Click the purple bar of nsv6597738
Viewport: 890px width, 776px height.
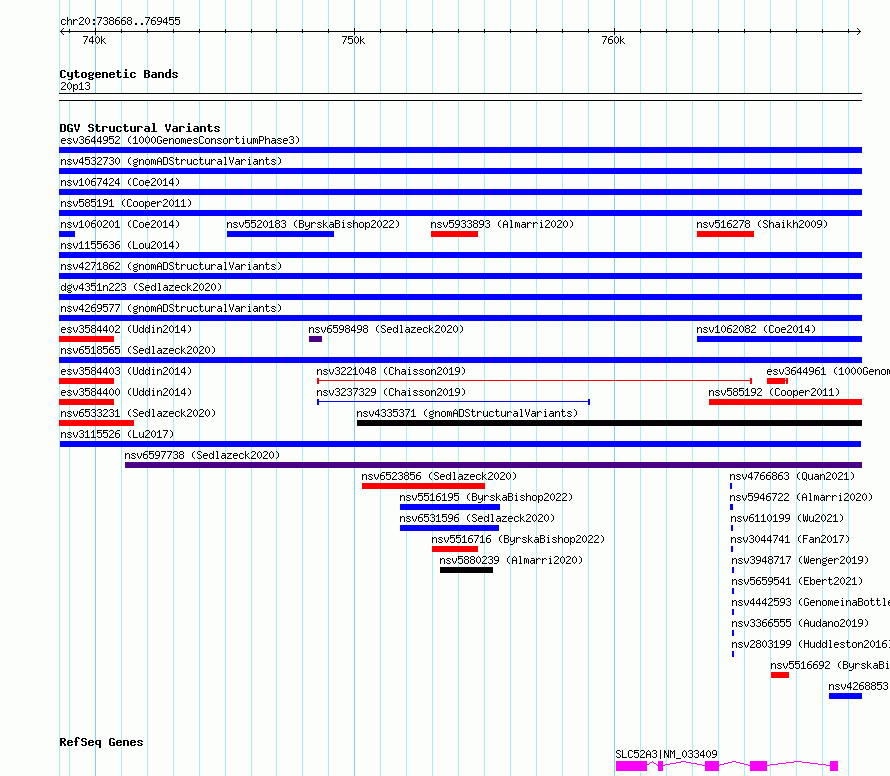tap(493, 465)
